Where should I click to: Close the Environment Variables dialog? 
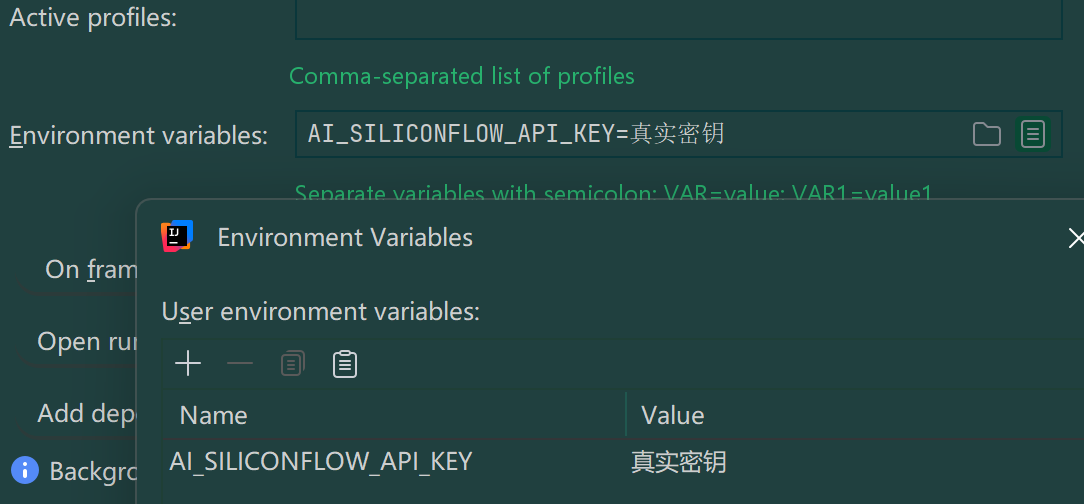1075,238
